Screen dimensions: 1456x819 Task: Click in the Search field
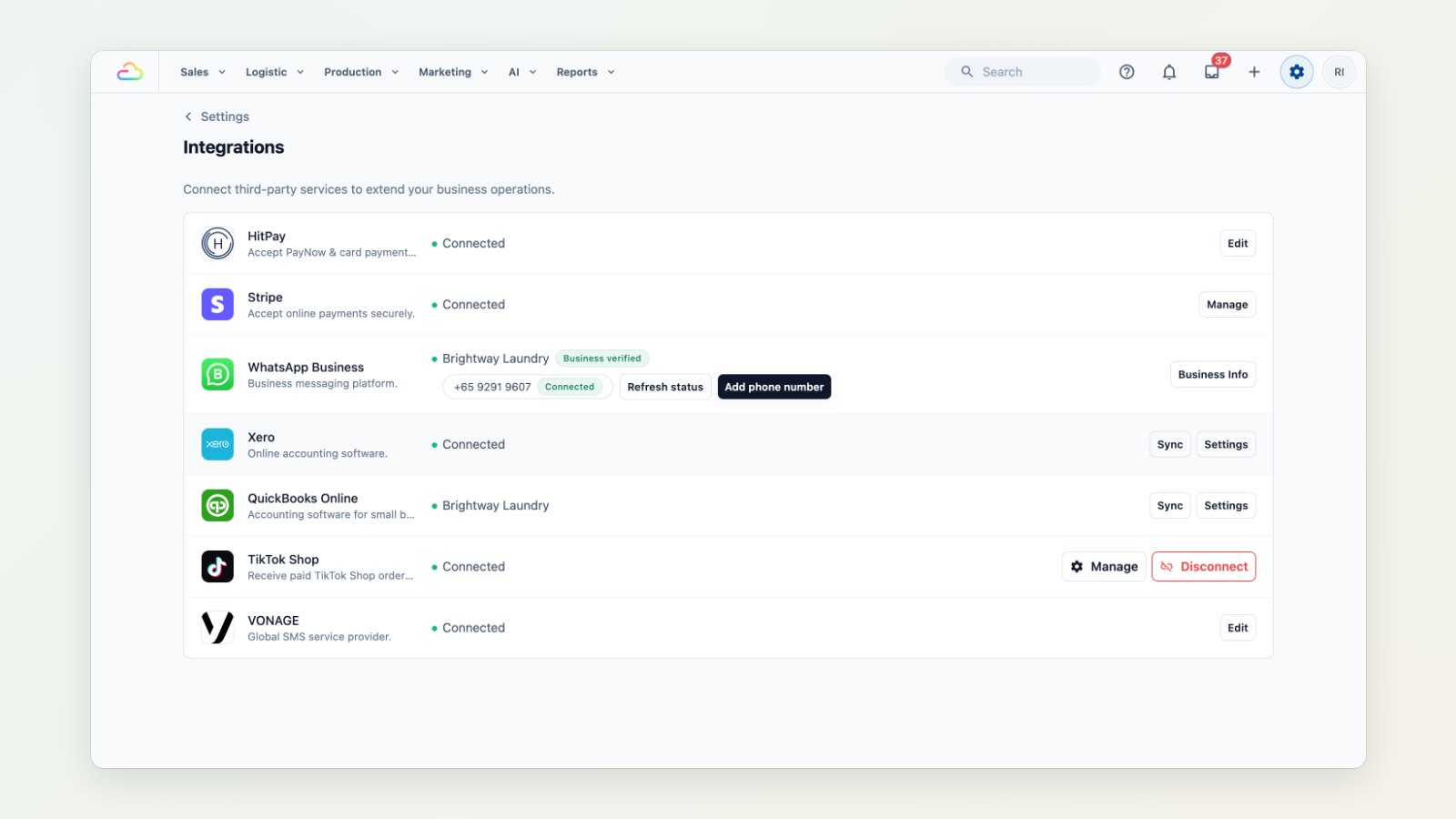tap(1023, 72)
